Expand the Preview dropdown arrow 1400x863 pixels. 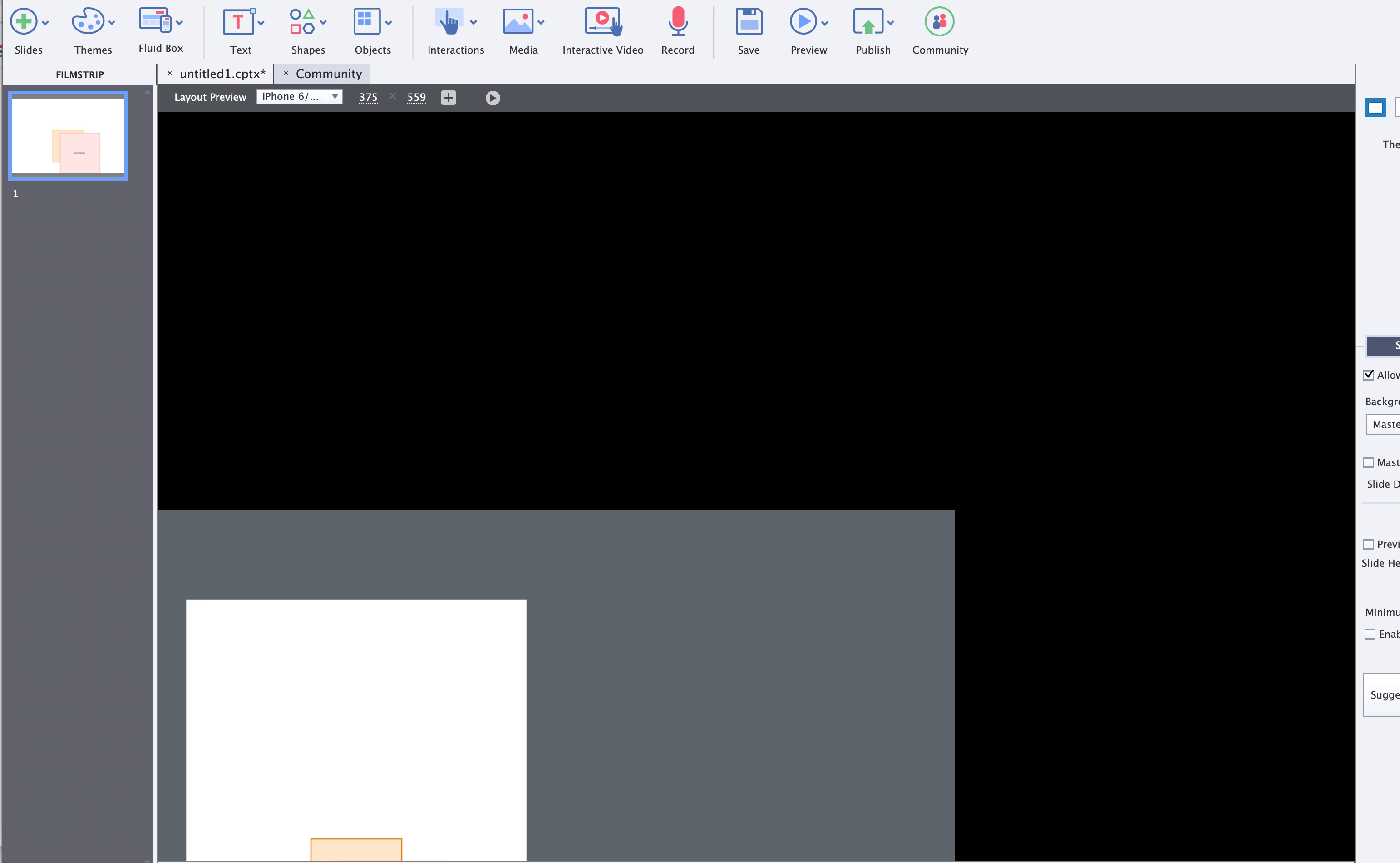pyautogui.click(x=824, y=23)
